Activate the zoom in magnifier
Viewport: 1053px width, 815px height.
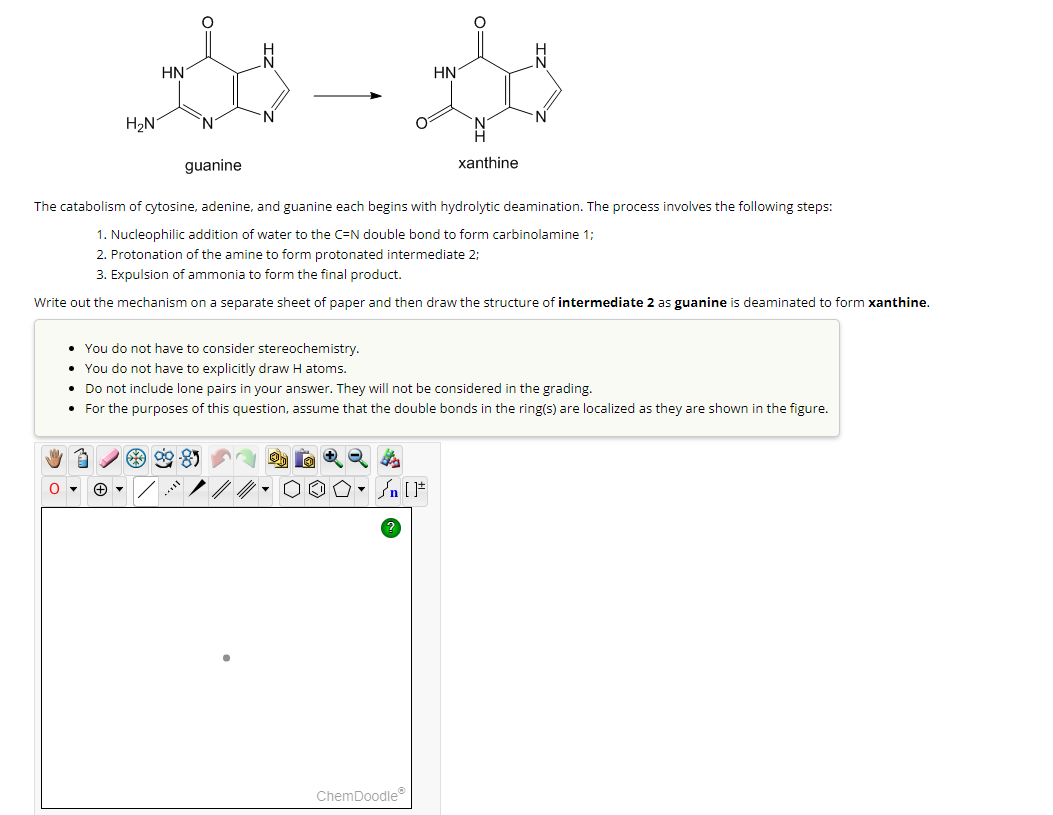coord(331,458)
